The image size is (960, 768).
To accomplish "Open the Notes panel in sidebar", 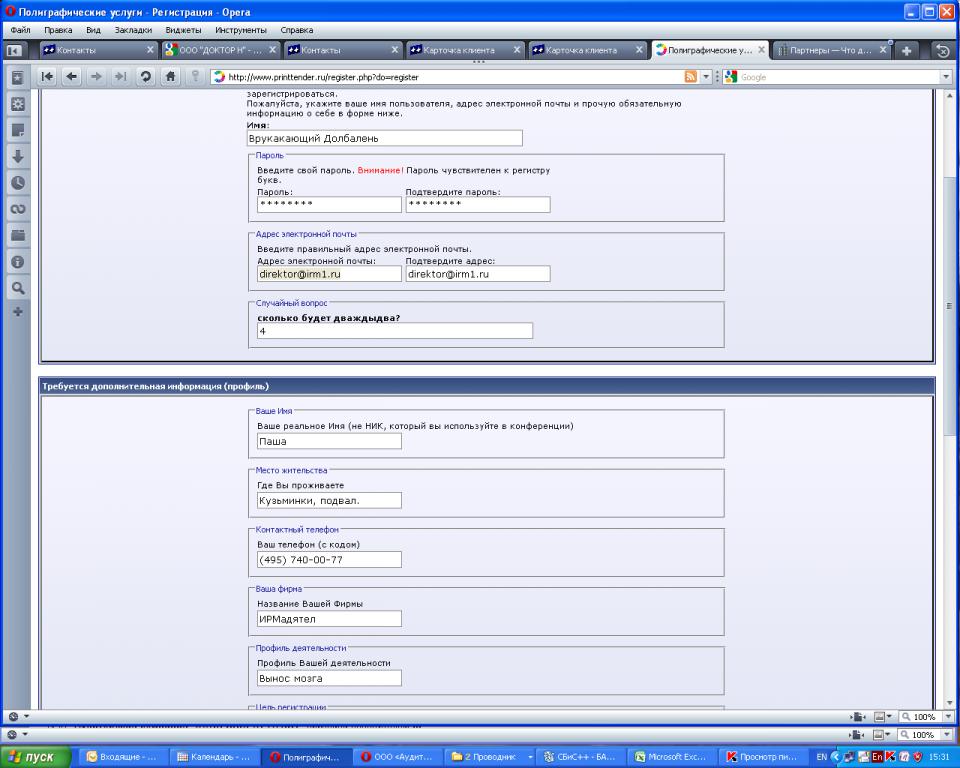I will [x=17, y=130].
